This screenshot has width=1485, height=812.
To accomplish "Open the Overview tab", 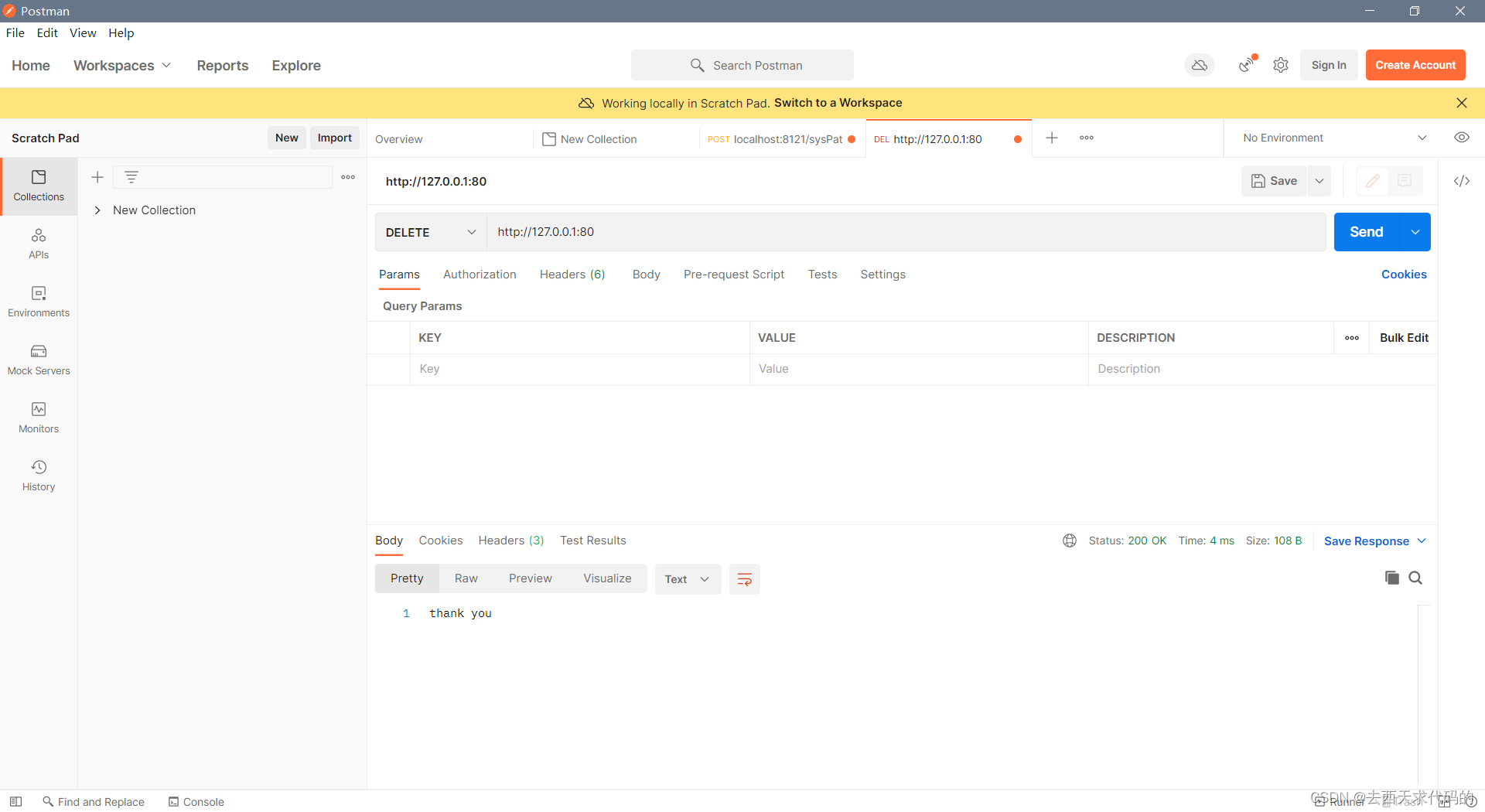I will tap(399, 139).
